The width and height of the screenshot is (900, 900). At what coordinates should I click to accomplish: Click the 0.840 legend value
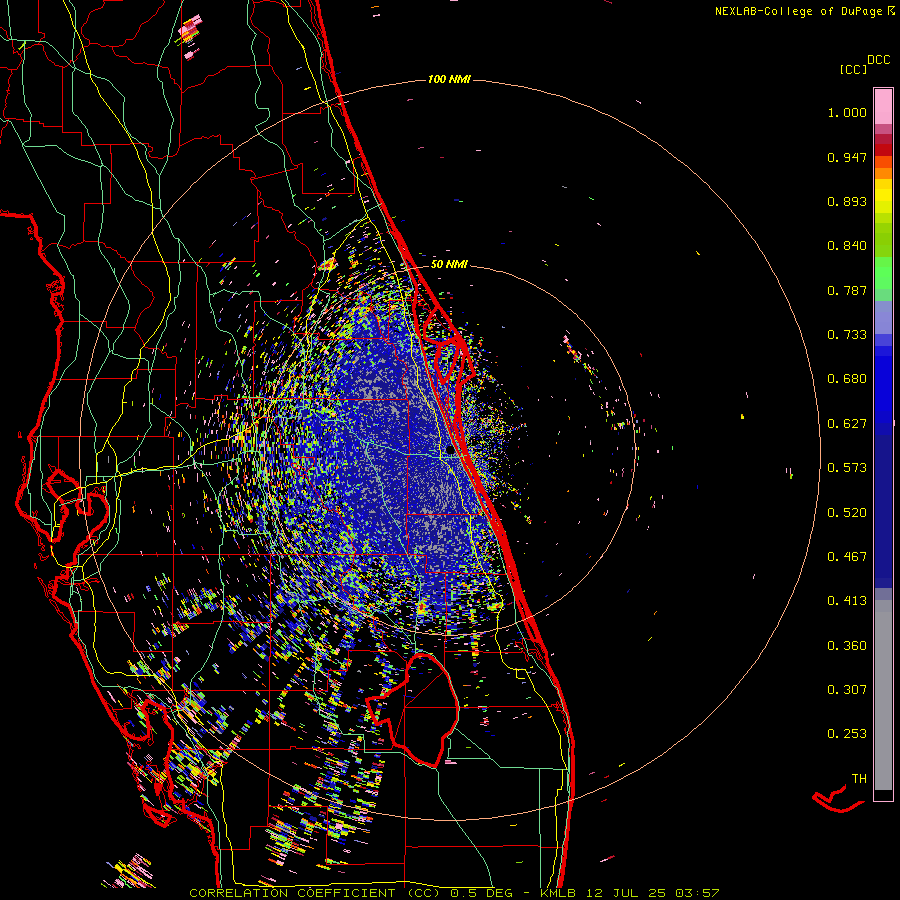(847, 246)
